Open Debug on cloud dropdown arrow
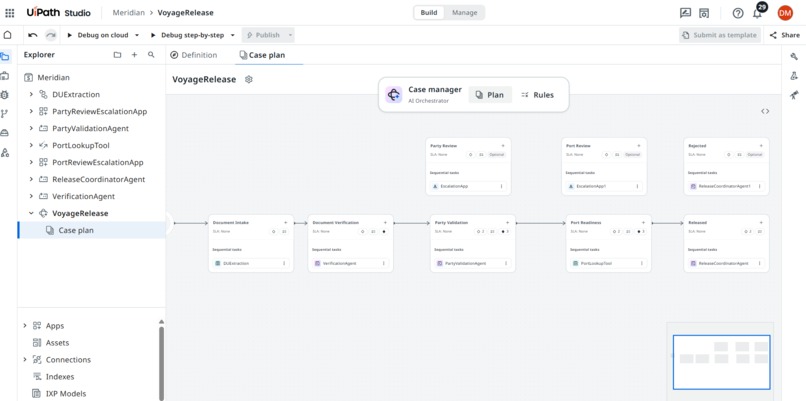806x401 pixels. pos(137,35)
